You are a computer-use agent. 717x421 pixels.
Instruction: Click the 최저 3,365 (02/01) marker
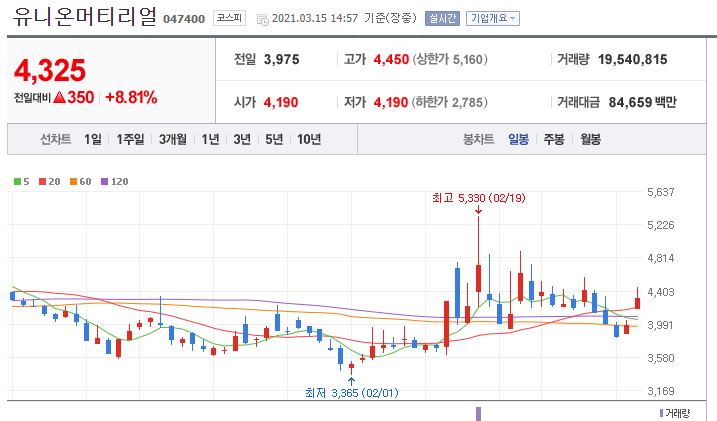pyautogui.click(x=352, y=393)
